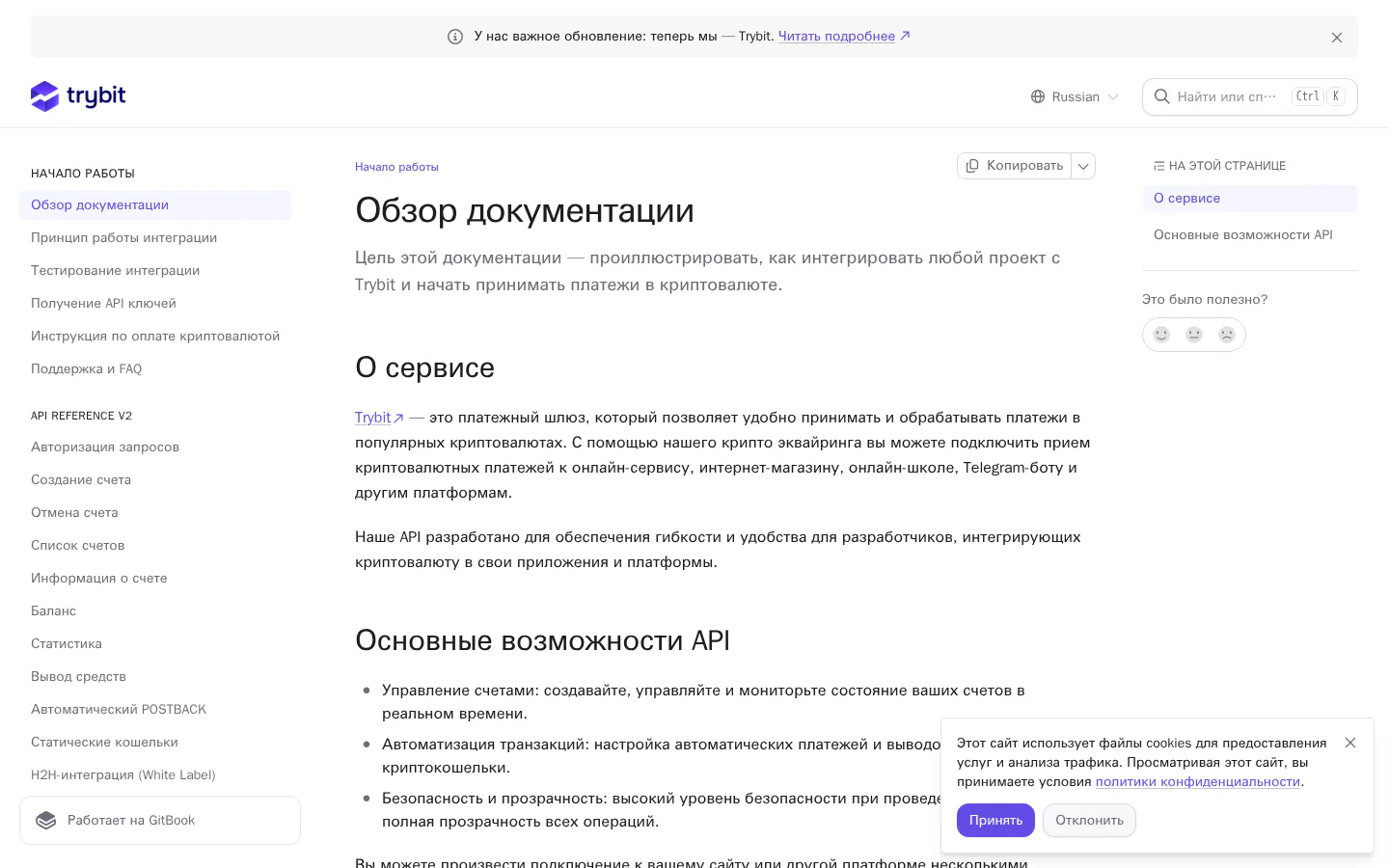Click the 'Обзор документации' page title

tap(525, 210)
